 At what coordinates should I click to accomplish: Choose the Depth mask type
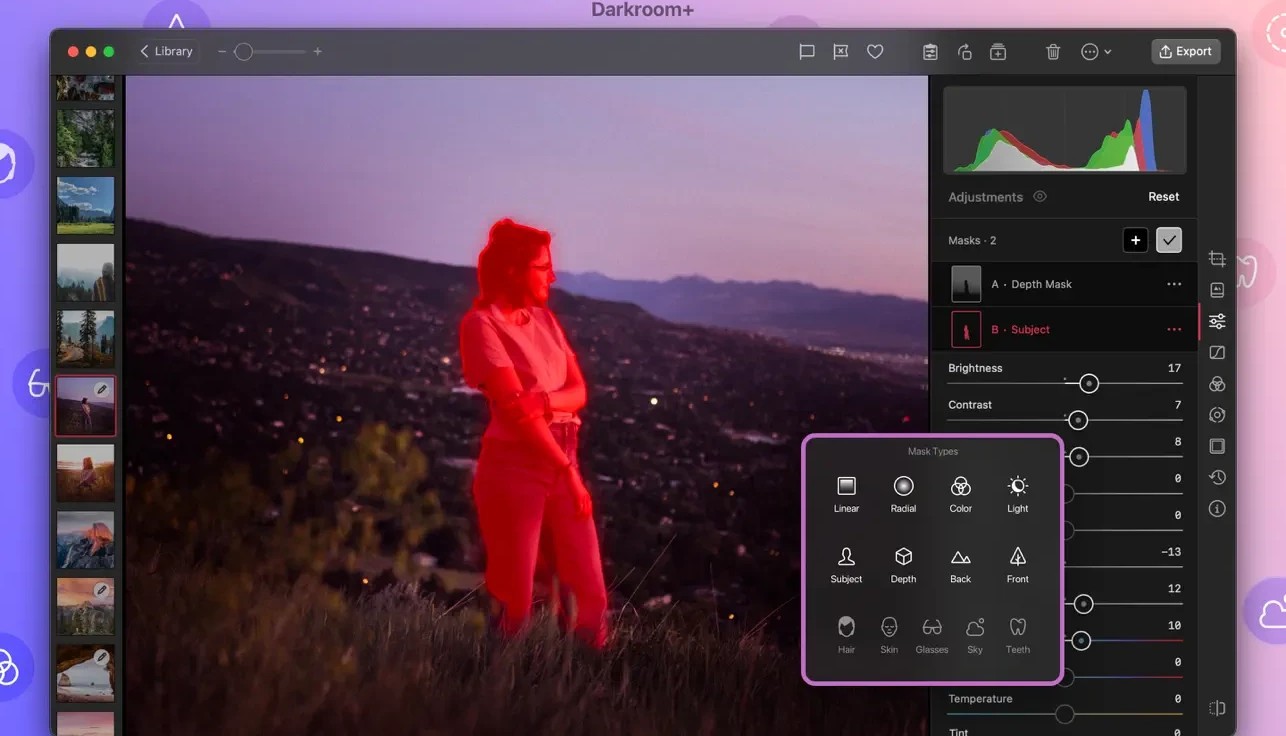(x=903, y=565)
